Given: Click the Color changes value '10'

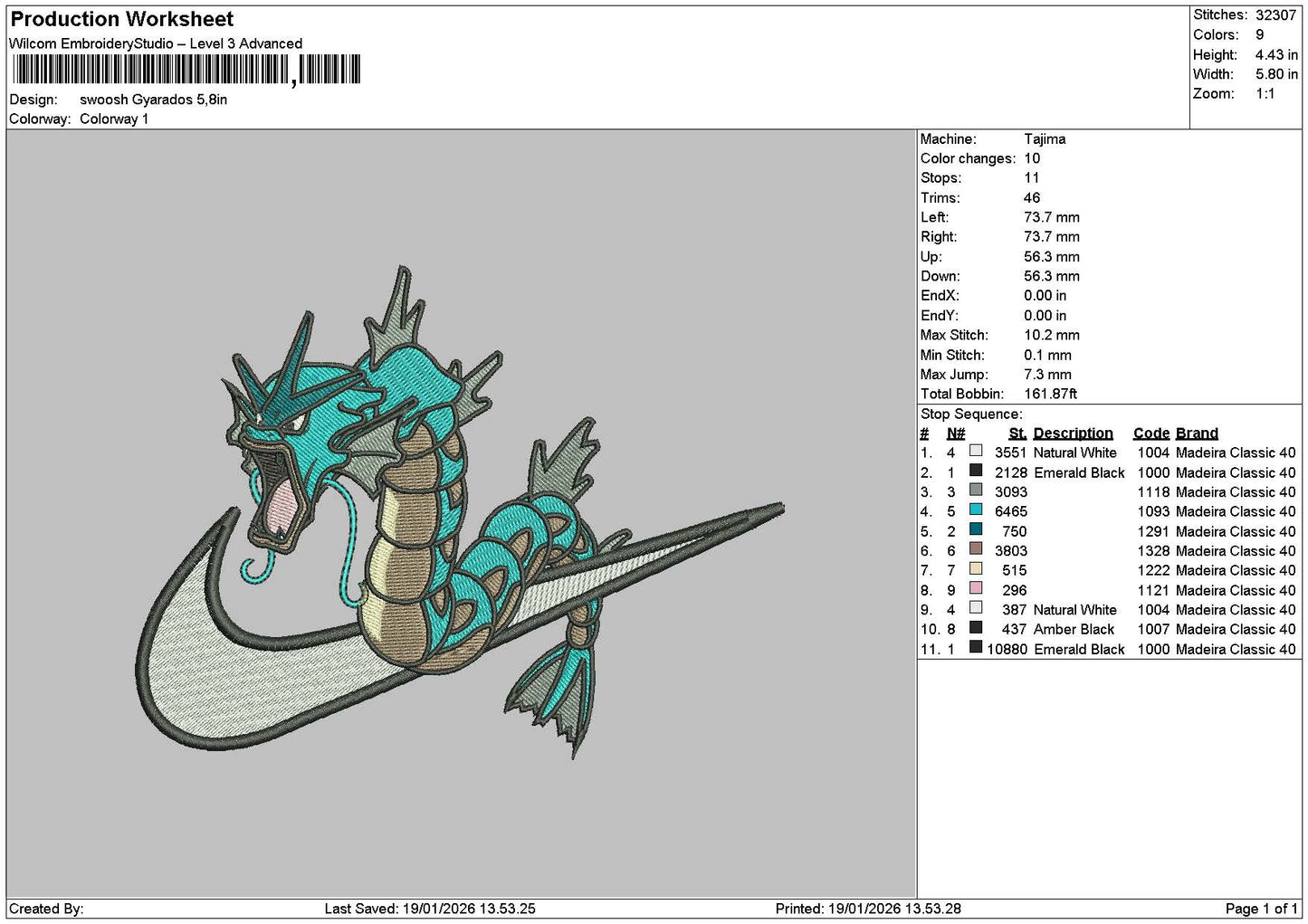Looking at the screenshot, I should (1032, 158).
